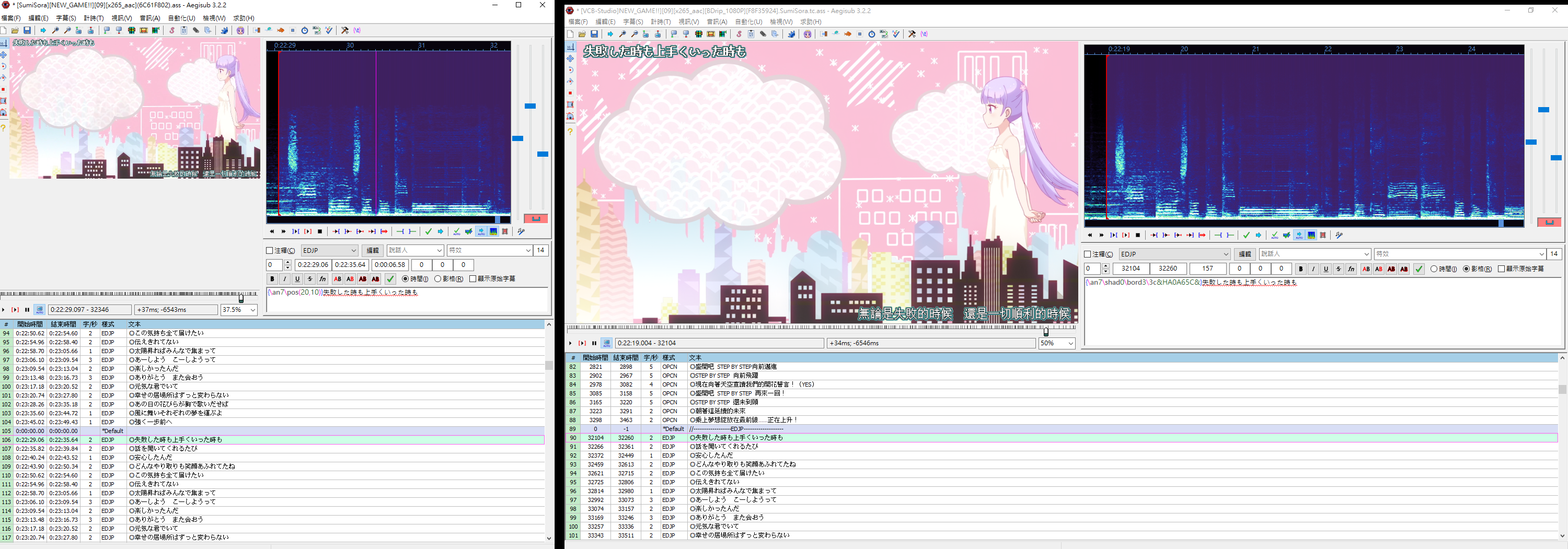Play current line audio selection in left window

[308, 231]
